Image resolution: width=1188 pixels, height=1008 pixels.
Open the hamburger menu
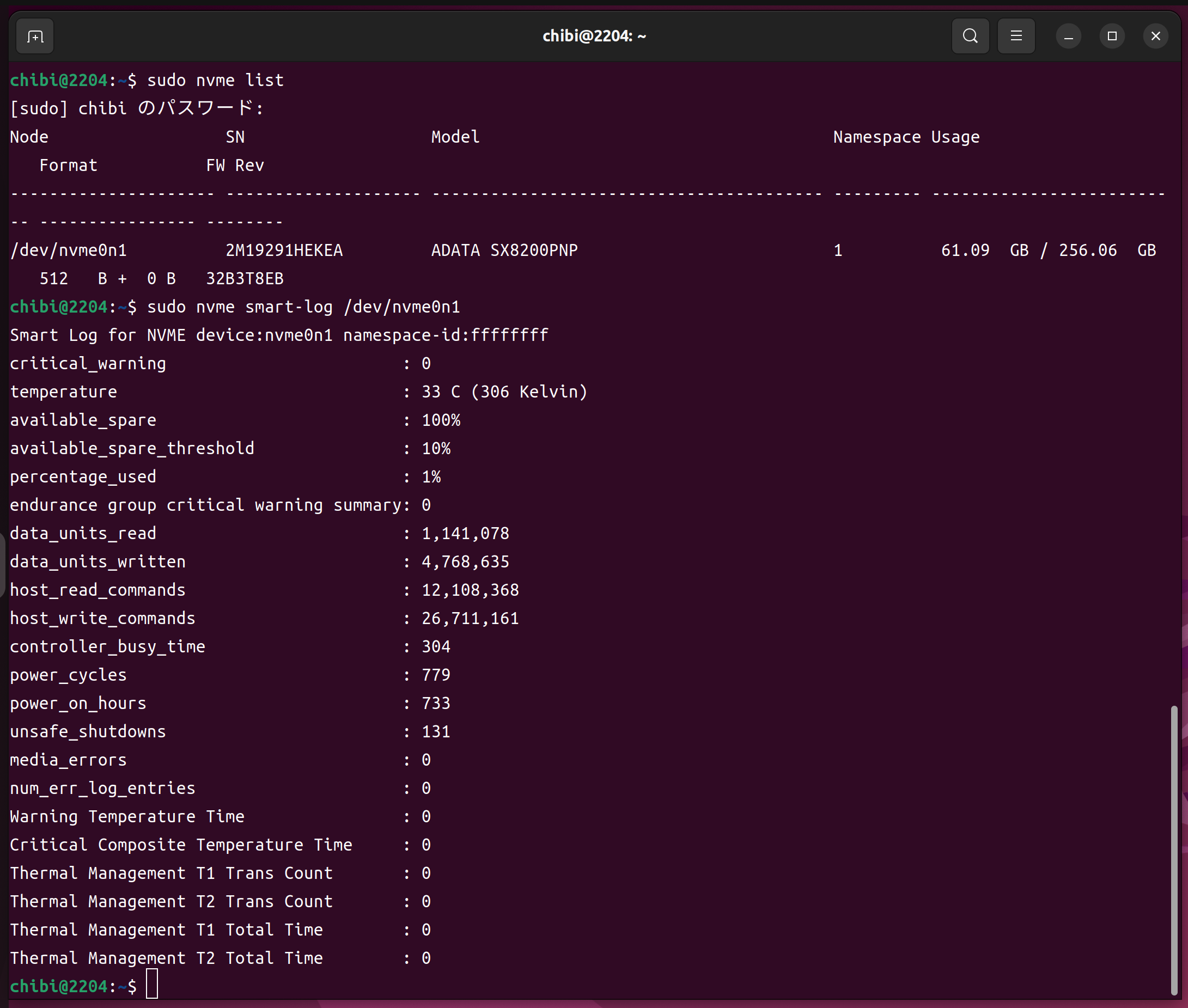pos(1016,36)
